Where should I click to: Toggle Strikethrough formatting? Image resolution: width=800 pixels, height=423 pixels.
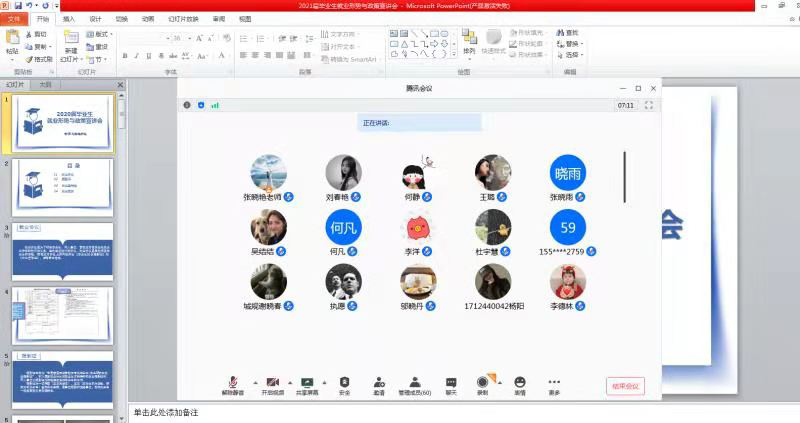click(x=173, y=56)
